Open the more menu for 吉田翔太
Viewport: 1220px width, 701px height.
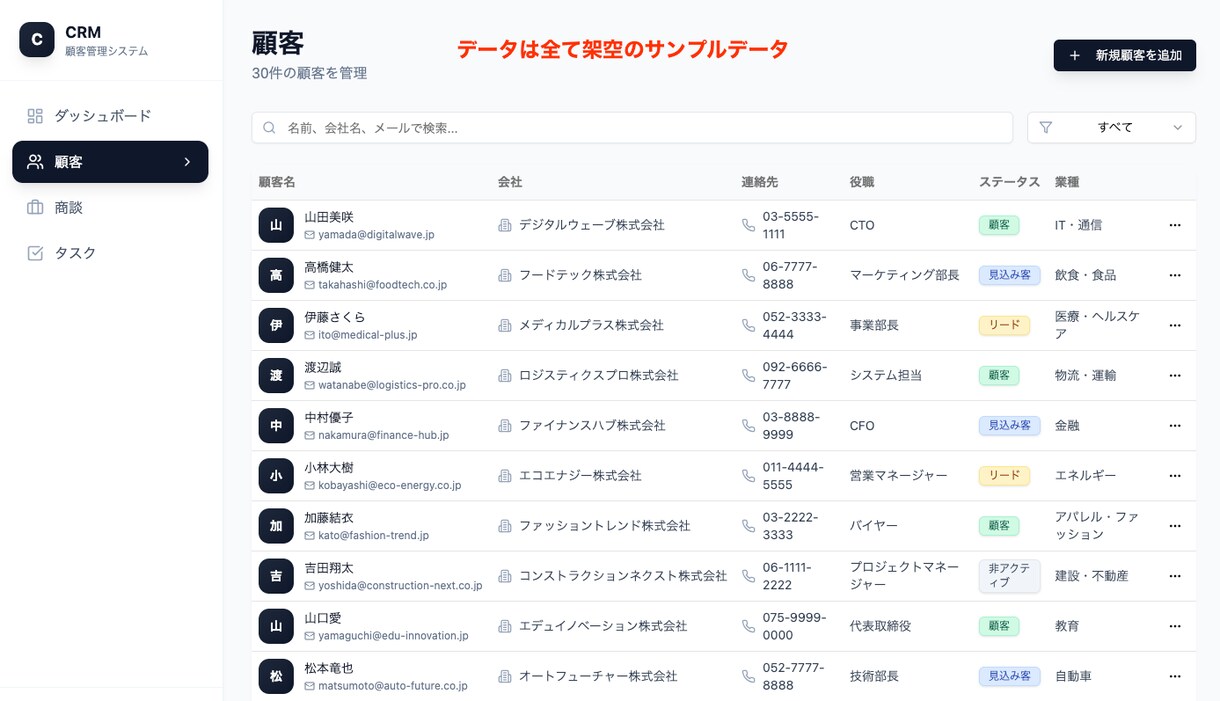[x=1175, y=576]
